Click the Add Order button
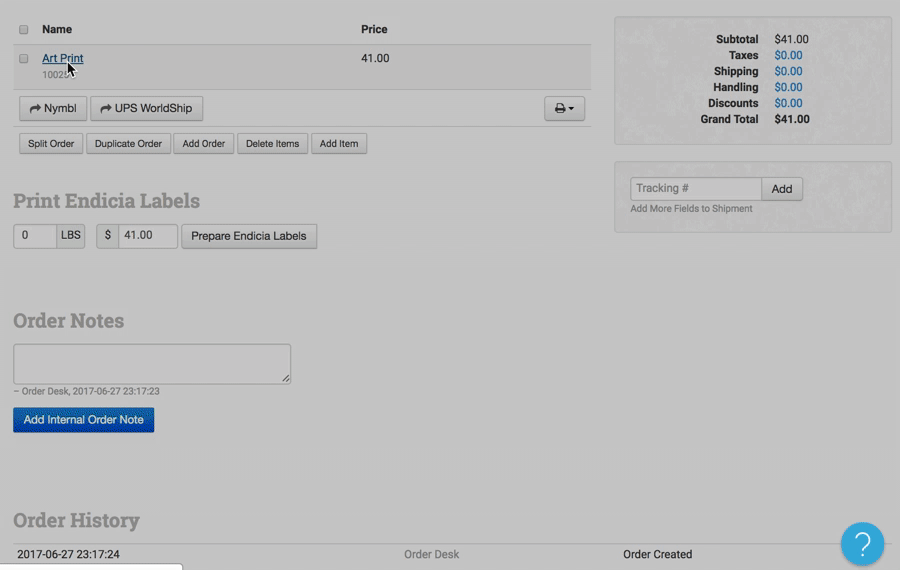 (204, 144)
